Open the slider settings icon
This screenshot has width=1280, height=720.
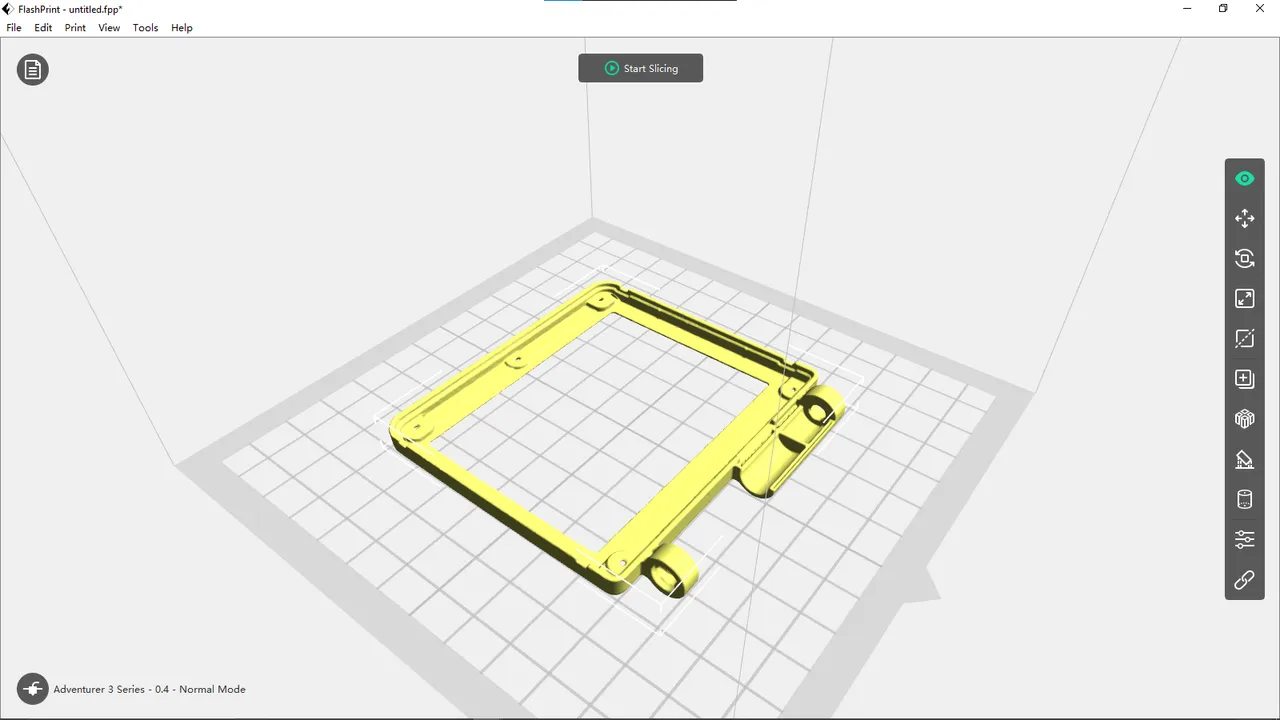[1244, 540]
